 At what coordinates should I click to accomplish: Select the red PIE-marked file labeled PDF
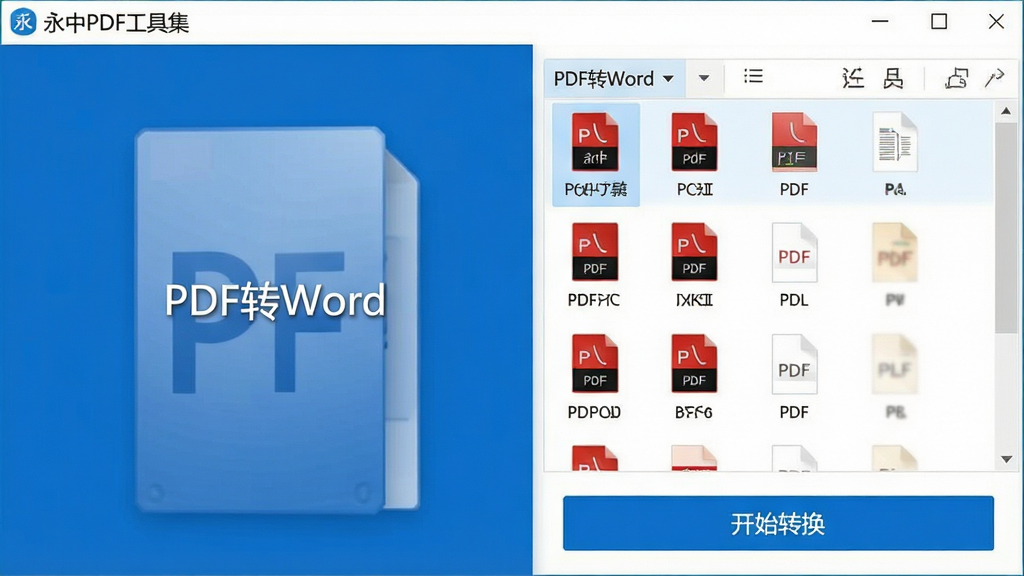coord(794,155)
